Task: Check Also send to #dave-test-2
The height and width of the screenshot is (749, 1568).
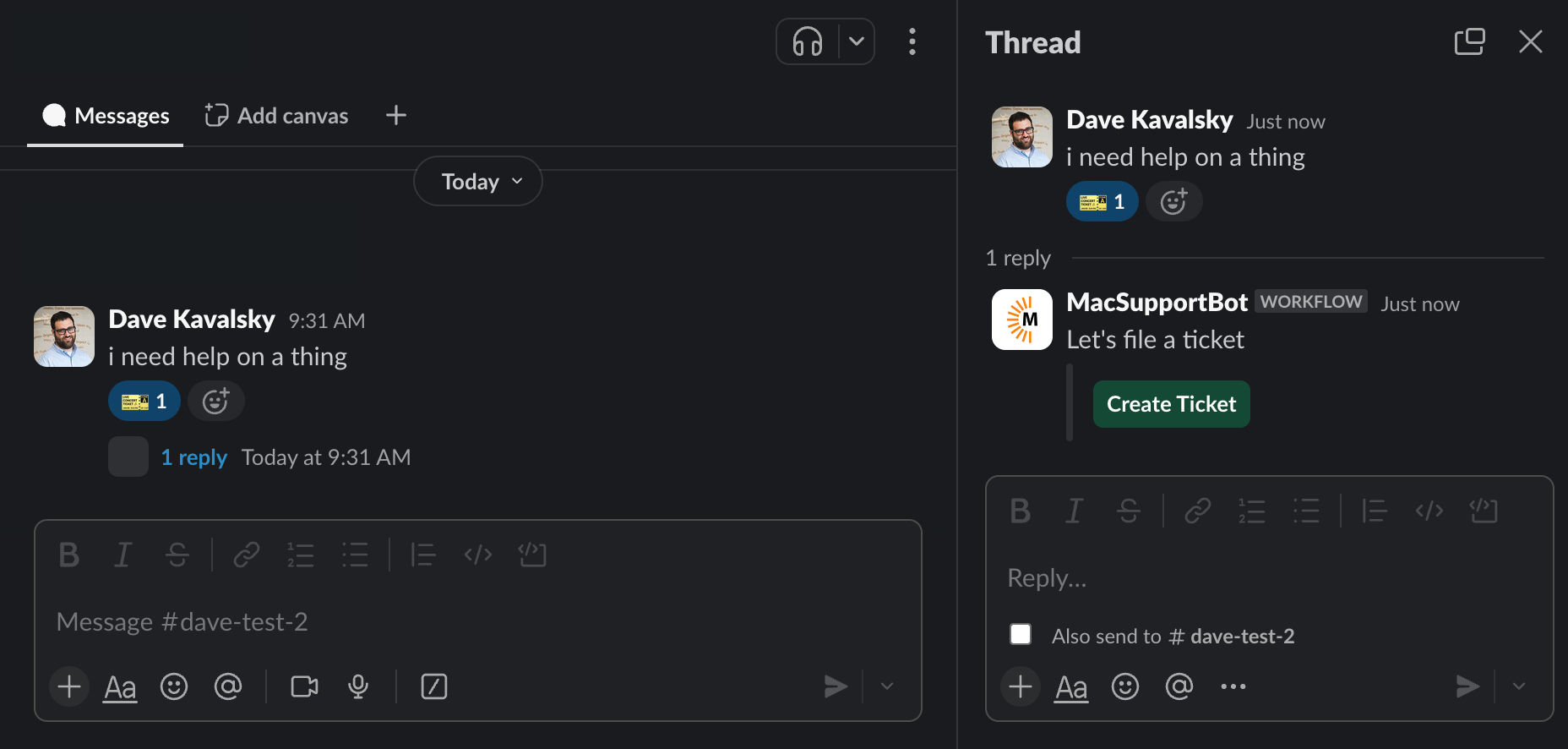Action: coord(1021,635)
